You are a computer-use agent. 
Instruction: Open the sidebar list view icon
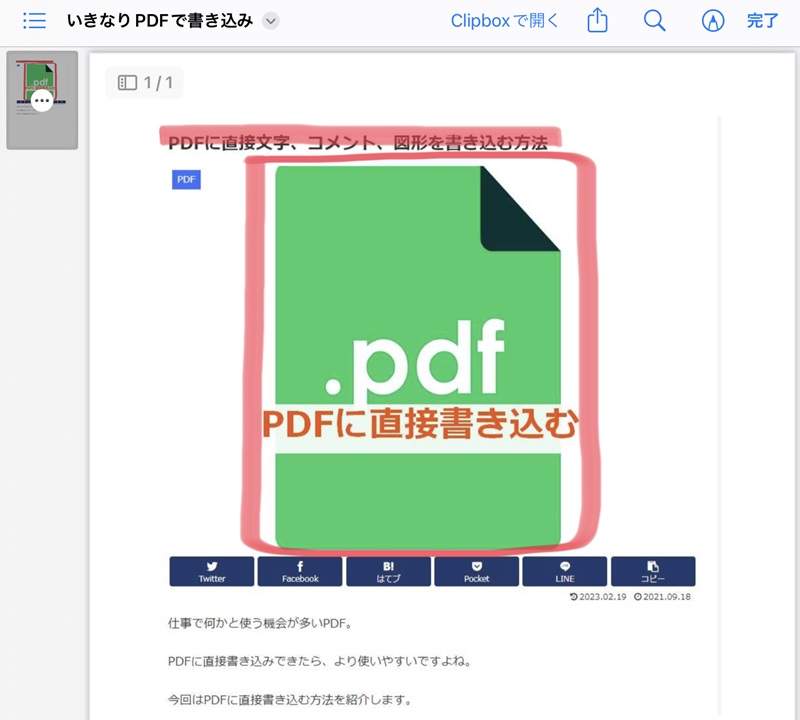pos(34,21)
